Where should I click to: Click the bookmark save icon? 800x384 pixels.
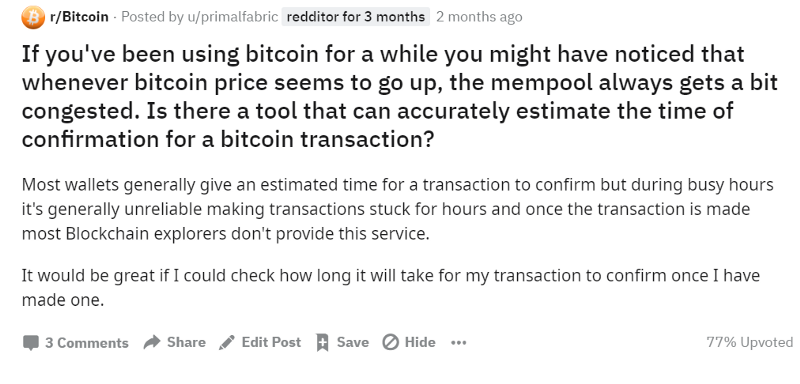[322, 342]
